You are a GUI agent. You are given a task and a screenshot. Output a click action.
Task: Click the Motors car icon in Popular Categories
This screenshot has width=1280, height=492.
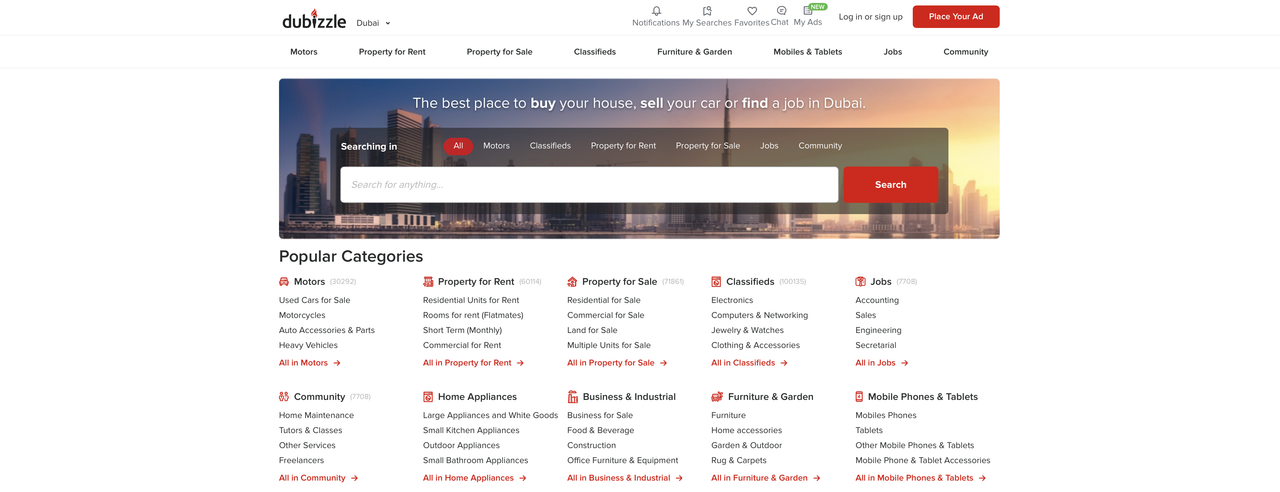(284, 282)
